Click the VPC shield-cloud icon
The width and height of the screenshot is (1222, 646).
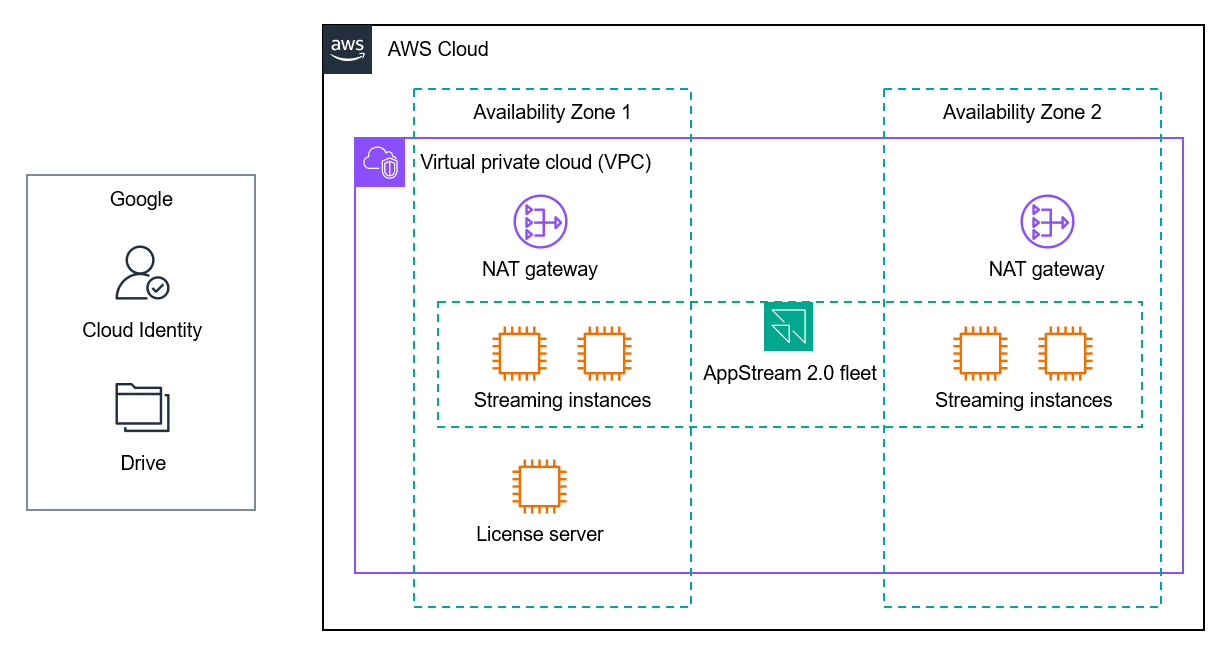point(379,162)
